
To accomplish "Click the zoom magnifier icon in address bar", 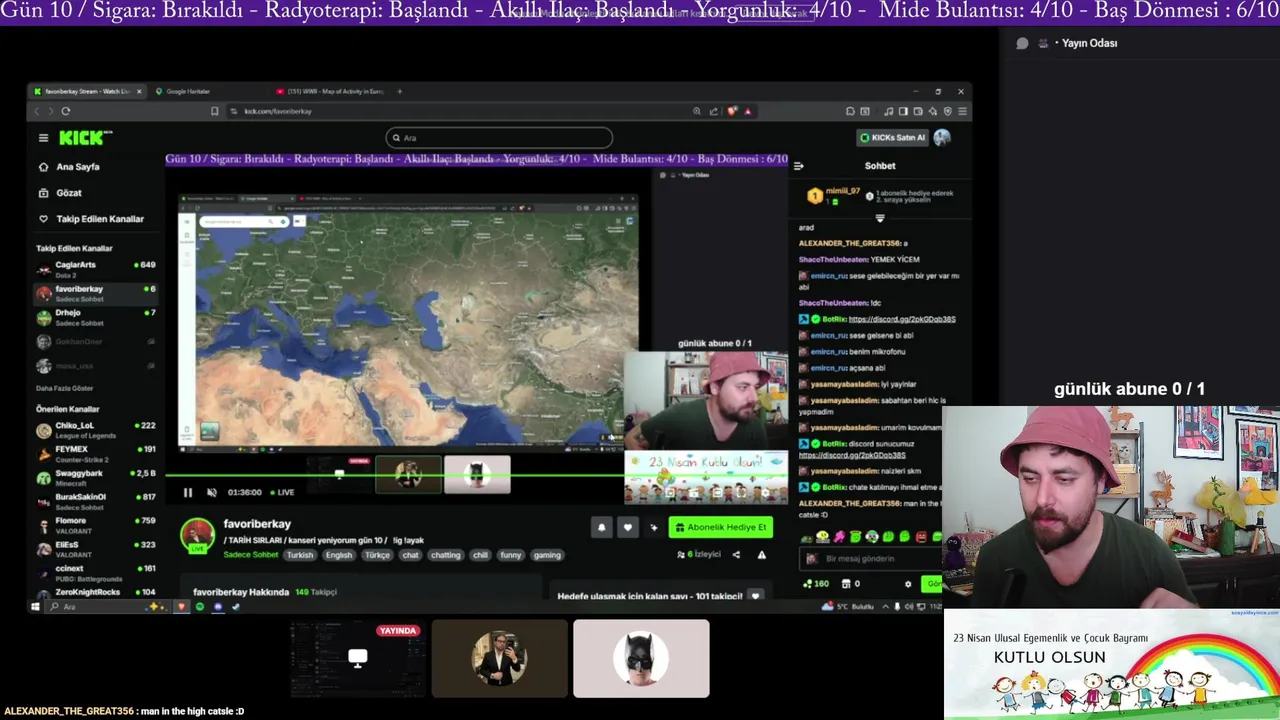I will click(697, 111).
